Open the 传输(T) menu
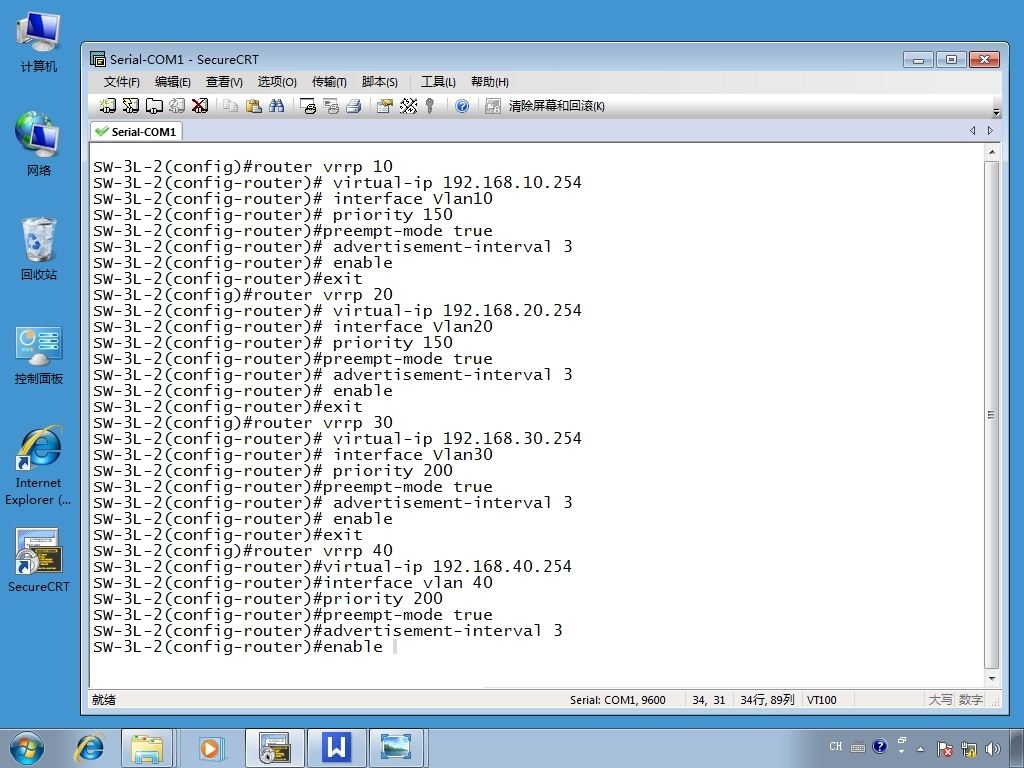 329,82
